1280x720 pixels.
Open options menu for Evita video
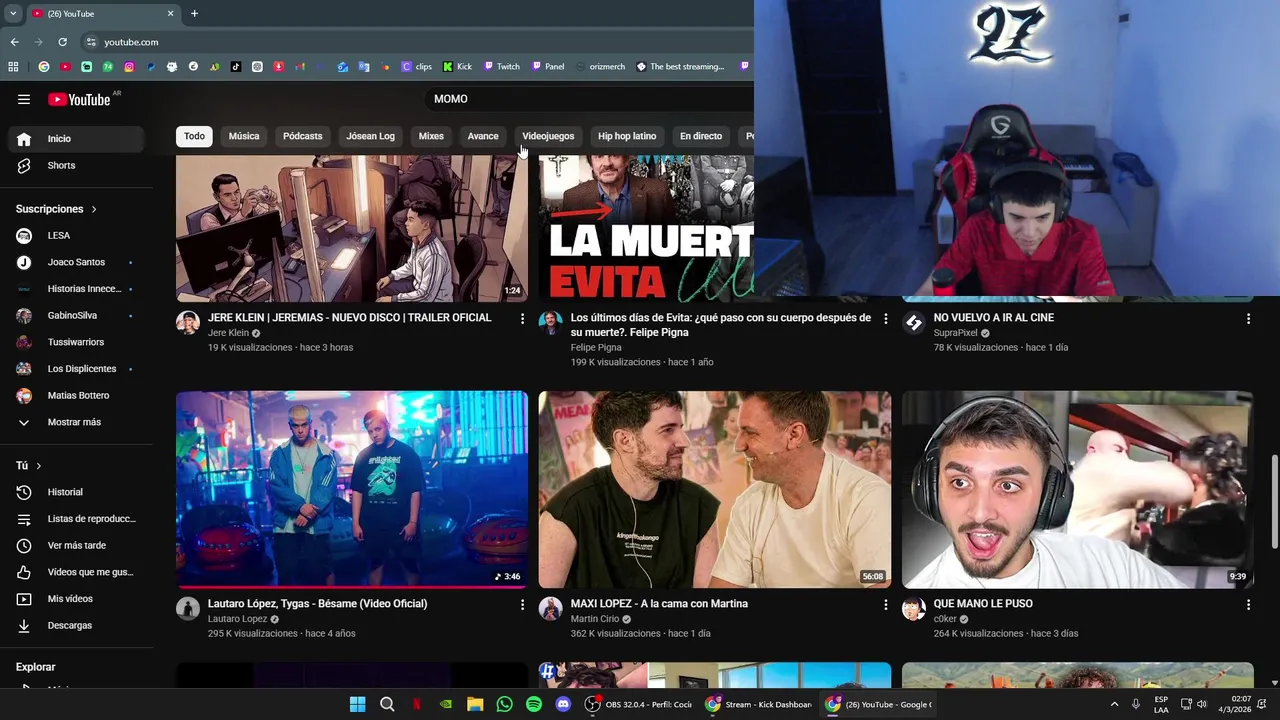(x=885, y=319)
